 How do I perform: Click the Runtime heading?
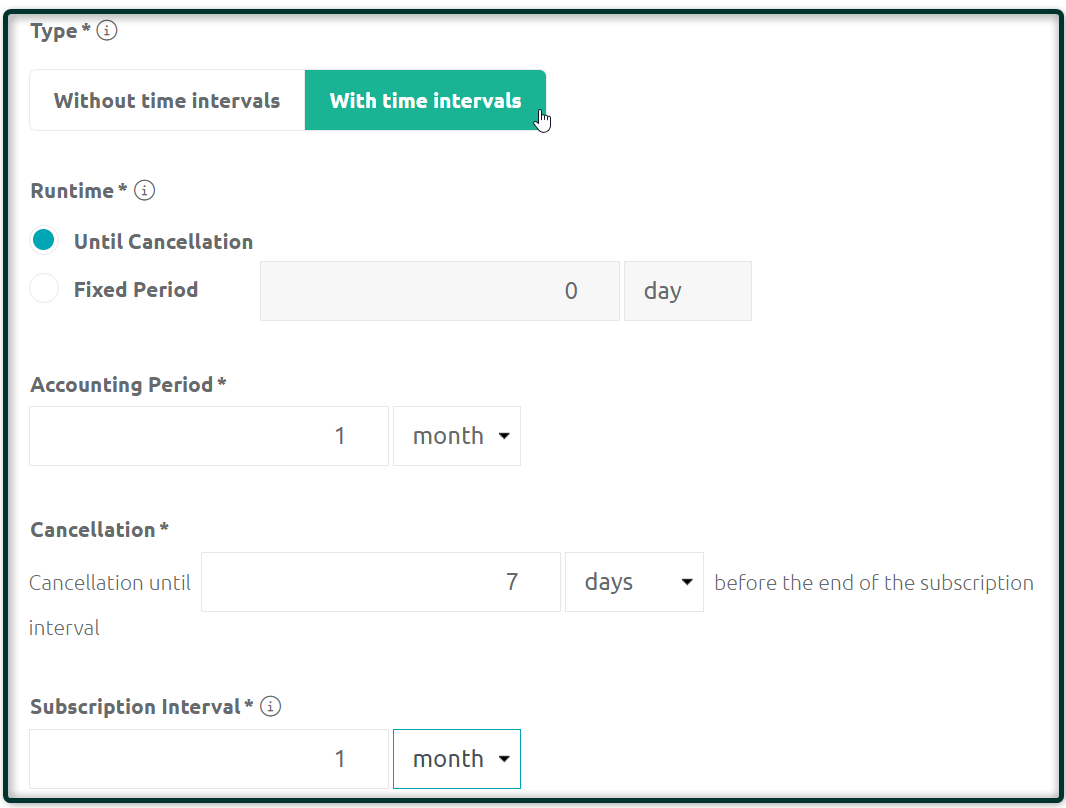click(78, 191)
